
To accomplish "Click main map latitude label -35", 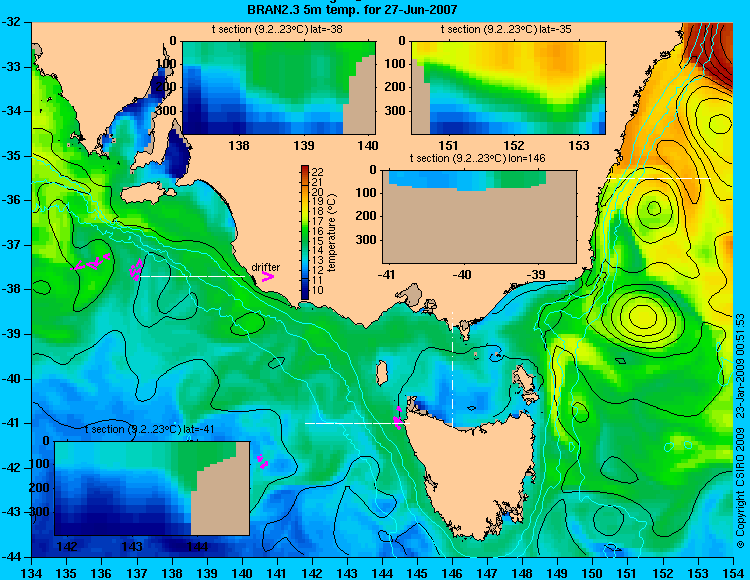I will 12,156.
